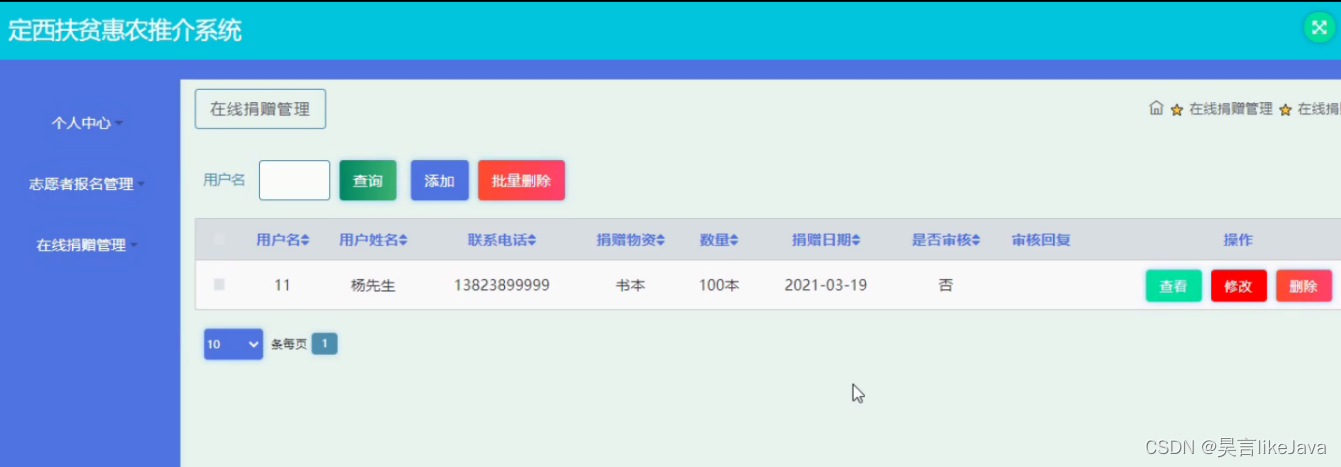Sort by 捐赠日期 column arrows
1341x467 pixels.
856,240
